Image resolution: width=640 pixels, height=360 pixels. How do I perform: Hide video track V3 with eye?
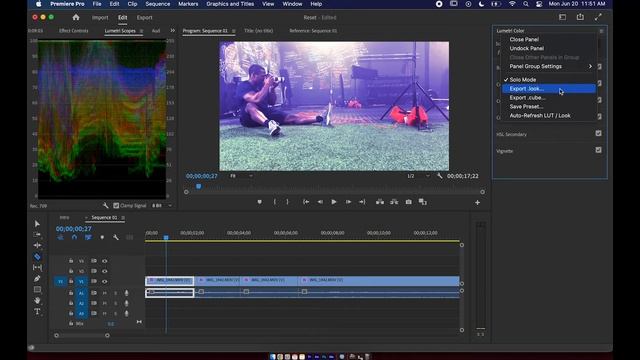point(105,261)
